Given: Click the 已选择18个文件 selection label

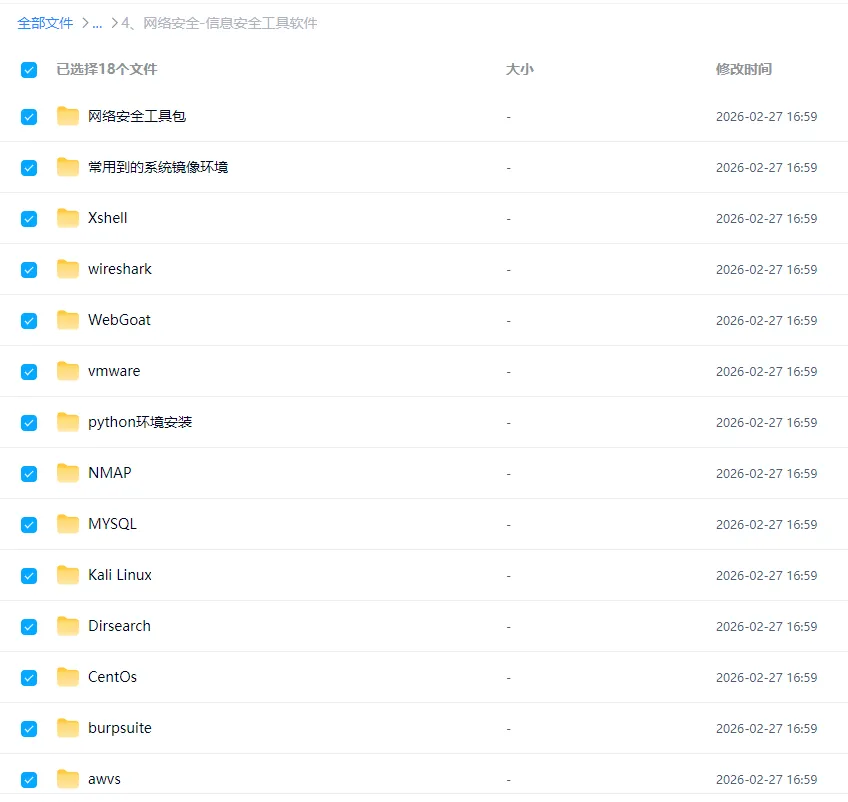Looking at the screenshot, I should click(107, 69).
